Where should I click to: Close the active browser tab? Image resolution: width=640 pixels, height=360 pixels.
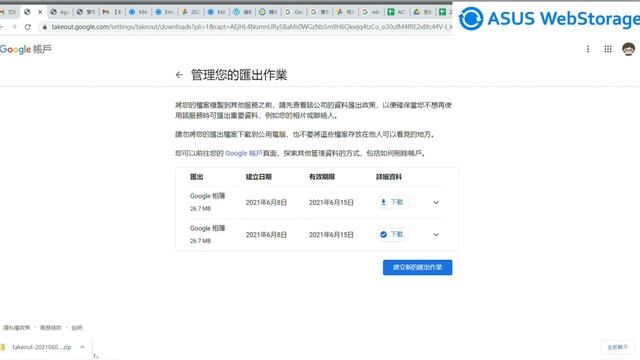point(40,12)
